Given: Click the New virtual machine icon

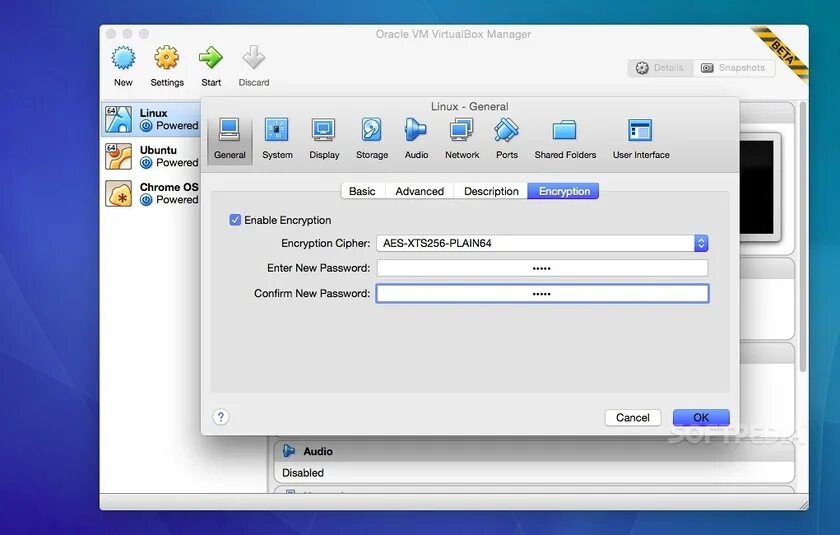Looking at the screenshot, I should pos(123,58).
